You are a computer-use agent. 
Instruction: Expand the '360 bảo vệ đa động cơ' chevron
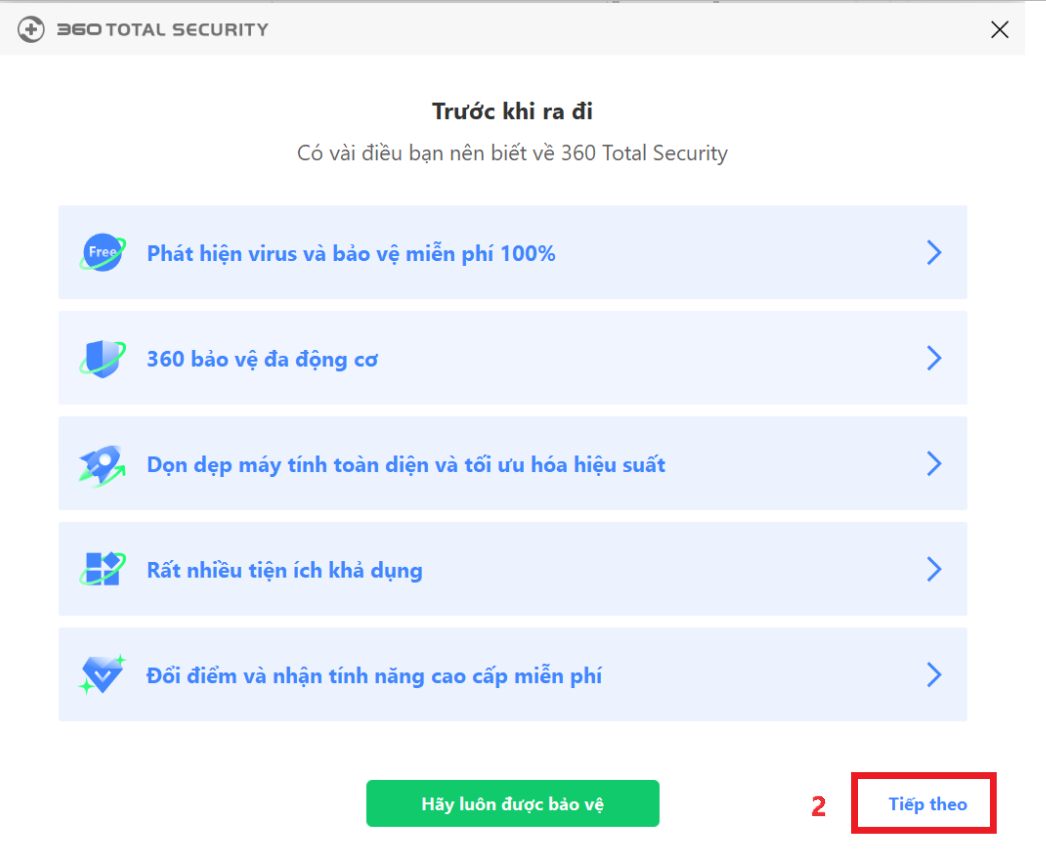[934, 358]
